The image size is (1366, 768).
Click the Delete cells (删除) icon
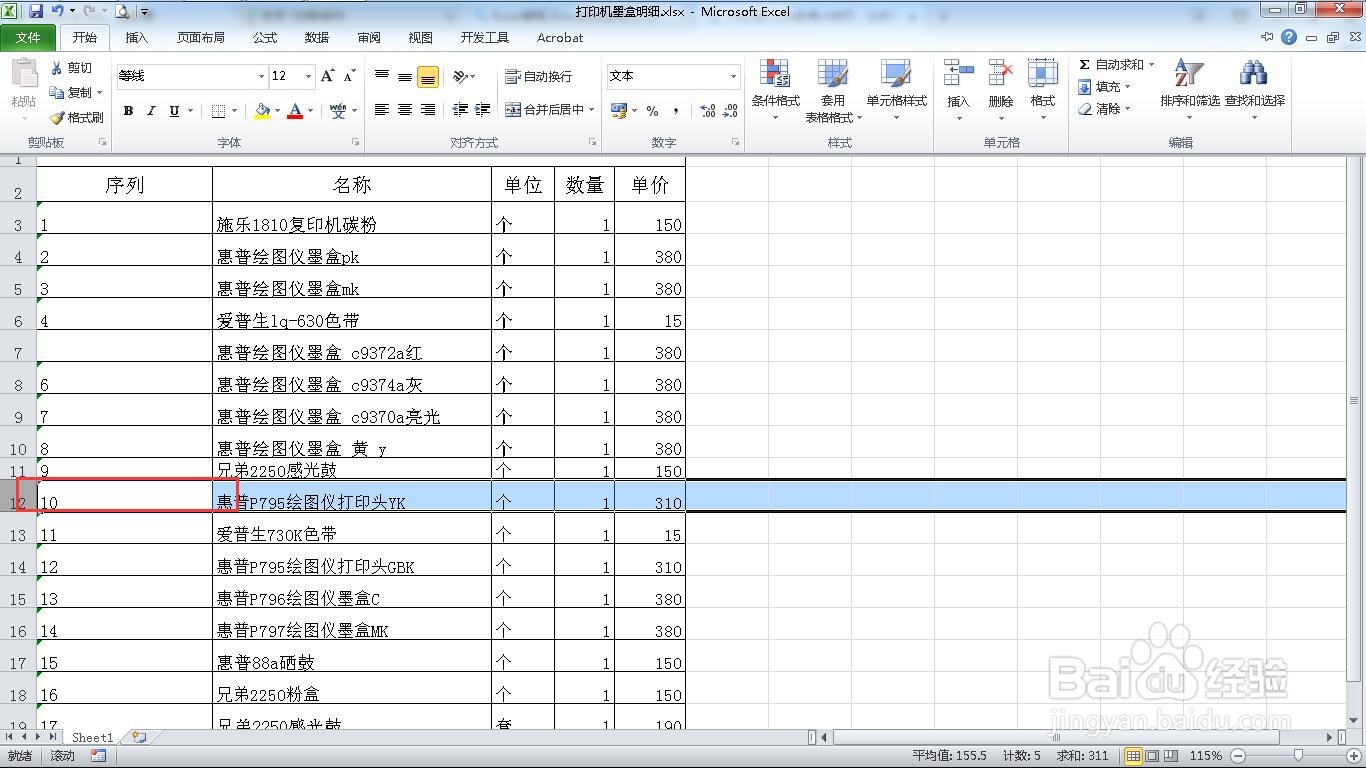click(1000, 73)
